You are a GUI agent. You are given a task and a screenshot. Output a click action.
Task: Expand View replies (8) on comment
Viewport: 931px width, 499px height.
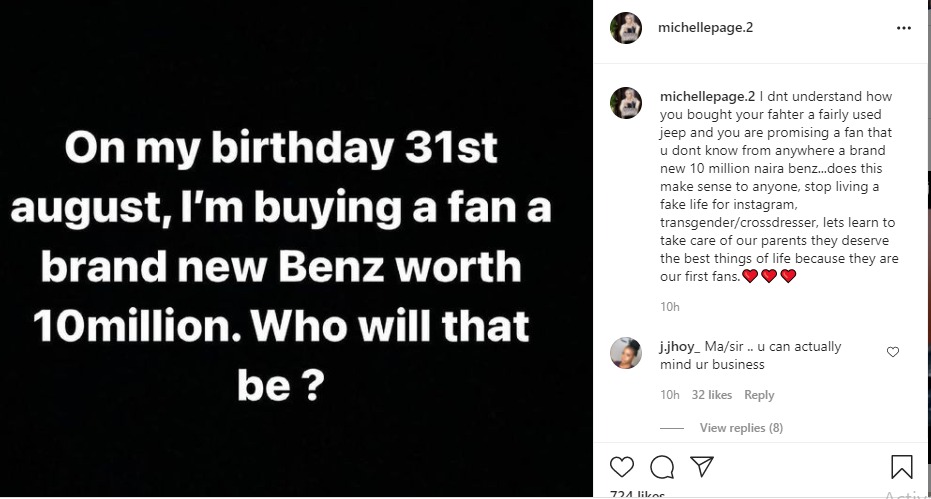[741, 428]
